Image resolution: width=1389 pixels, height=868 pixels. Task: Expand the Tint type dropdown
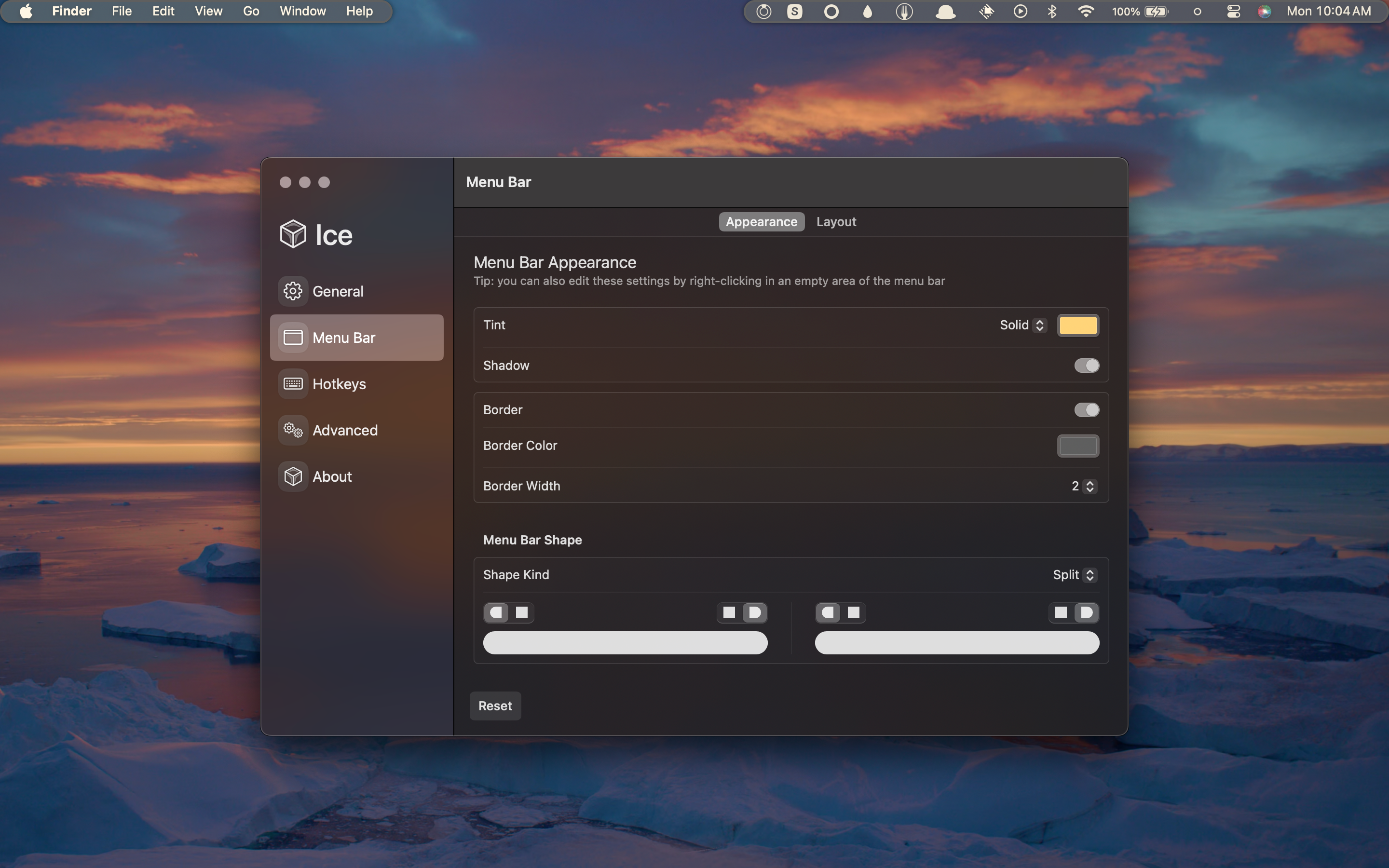click(x=1021, y=325)
